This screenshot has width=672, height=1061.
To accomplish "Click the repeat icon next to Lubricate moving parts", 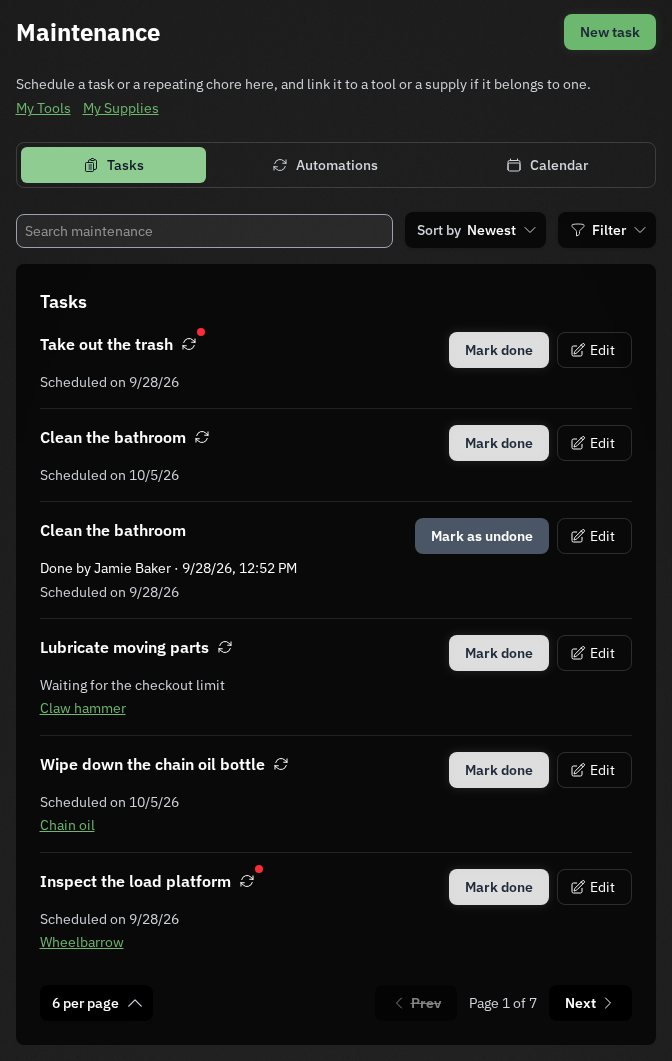I will pos(225,647).
